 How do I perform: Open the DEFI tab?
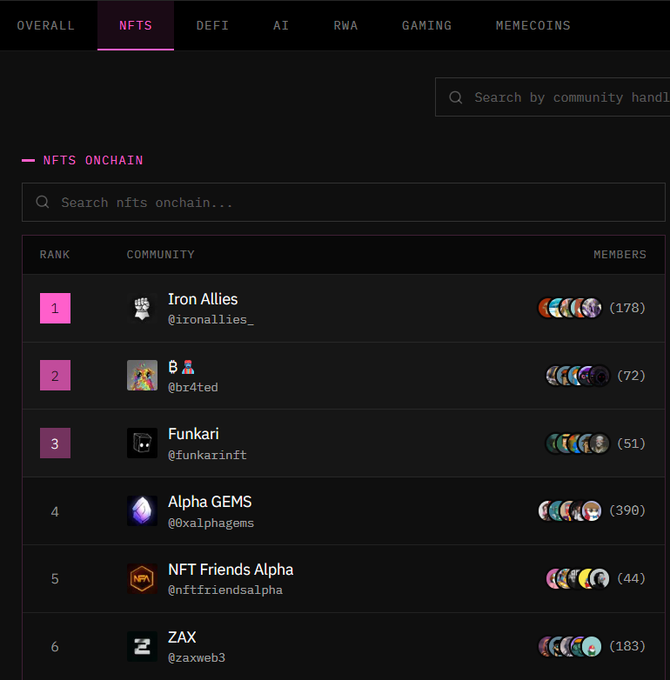coord(212,26)
